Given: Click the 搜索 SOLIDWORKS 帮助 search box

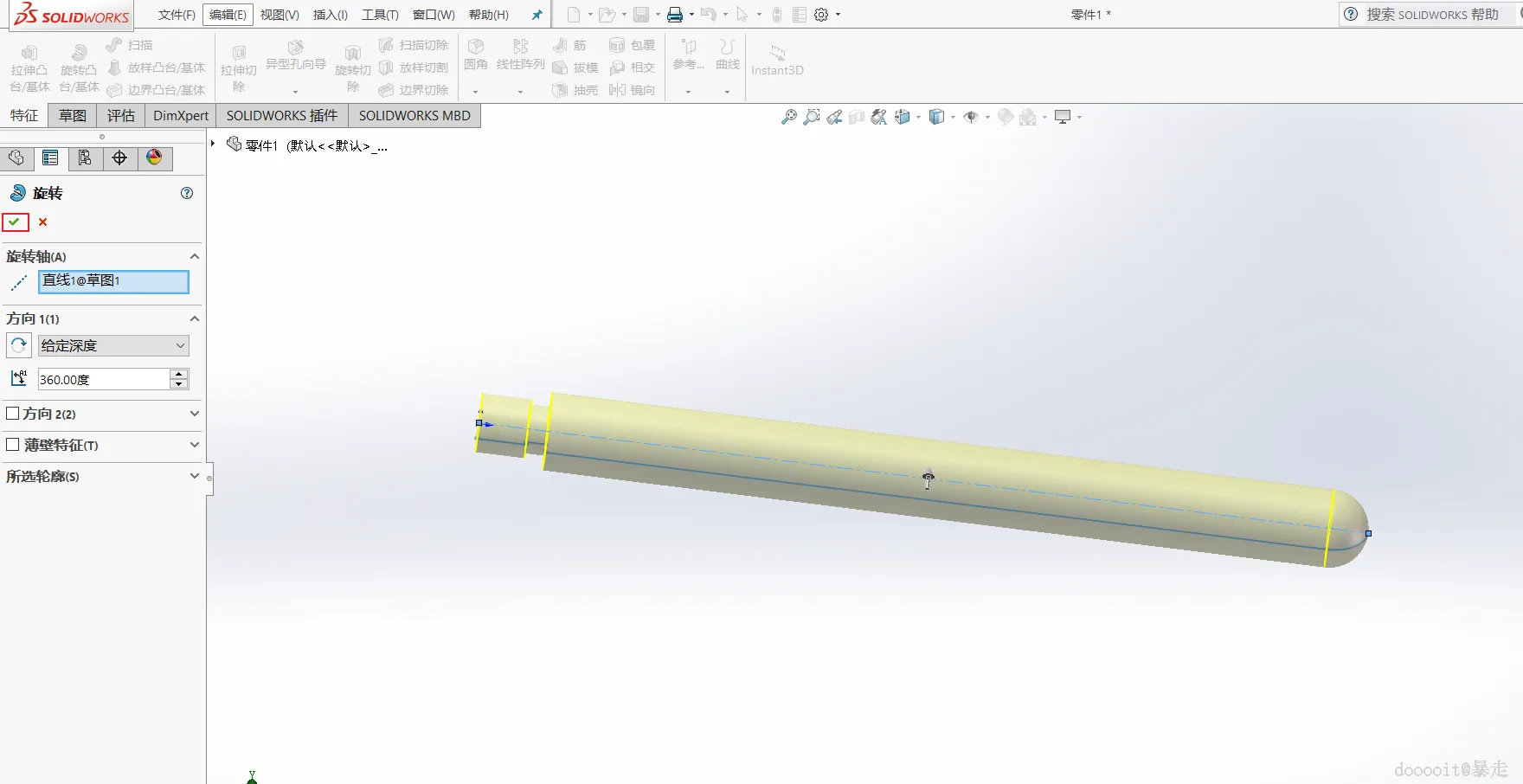Looking at the screenshot, I should [1431, 15].
